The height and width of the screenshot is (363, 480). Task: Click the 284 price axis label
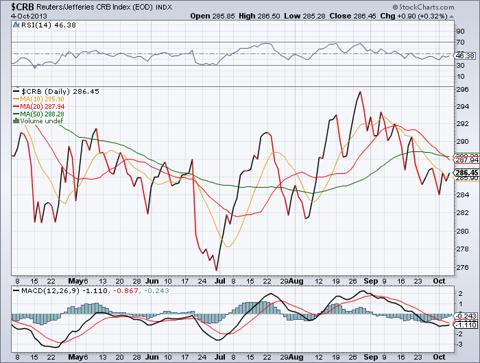tap(462, 195)
